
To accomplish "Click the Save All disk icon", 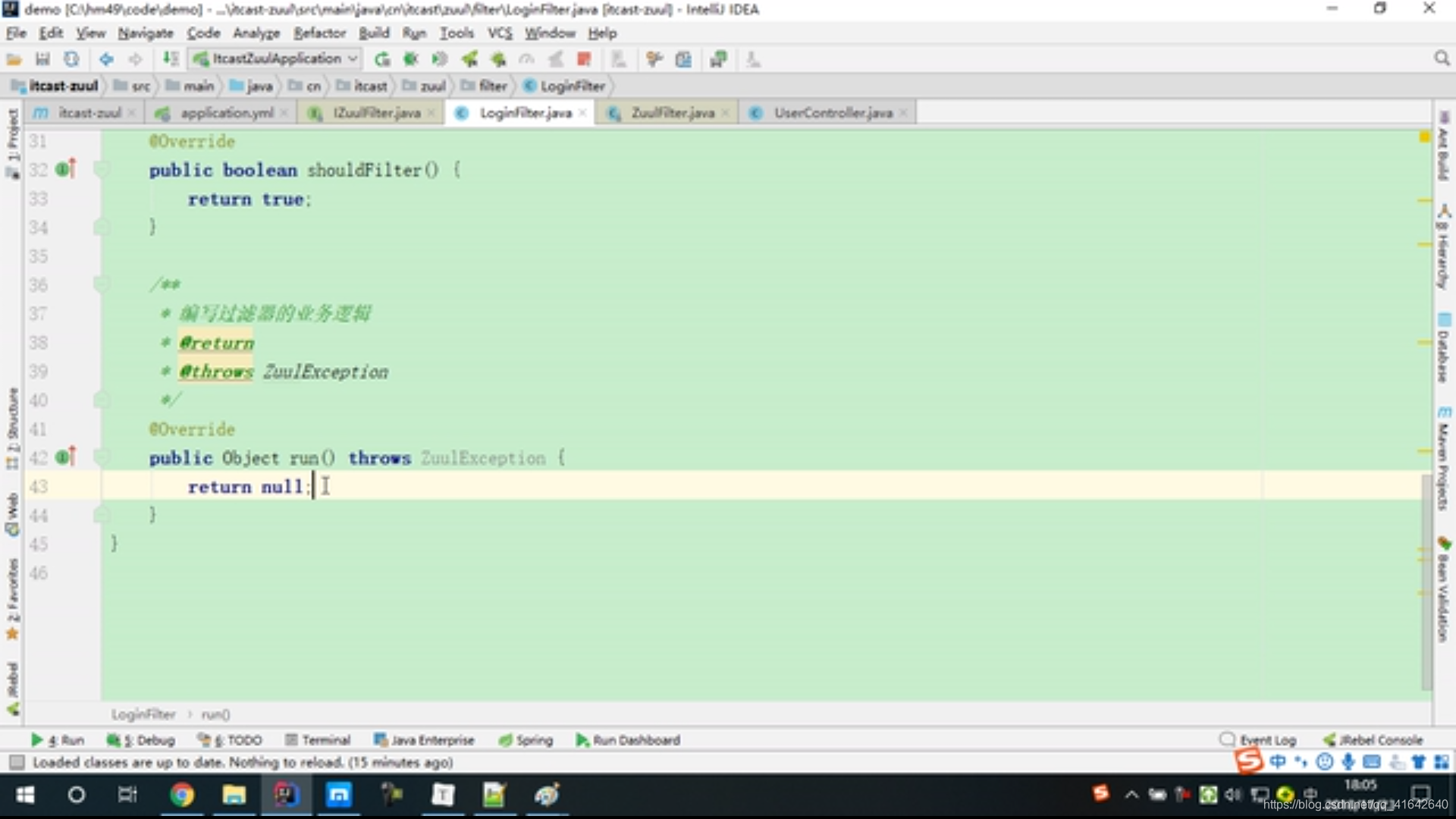I will coord(42,59).
